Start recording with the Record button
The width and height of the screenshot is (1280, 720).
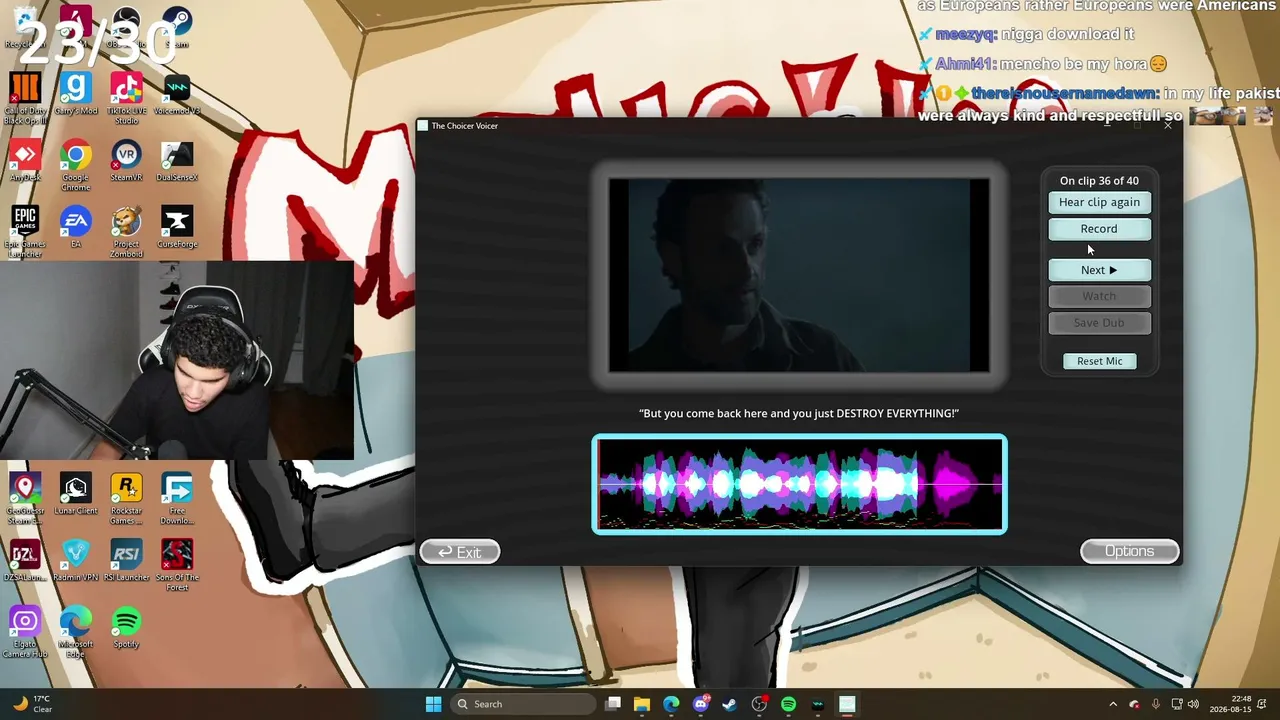[1099, 229]
